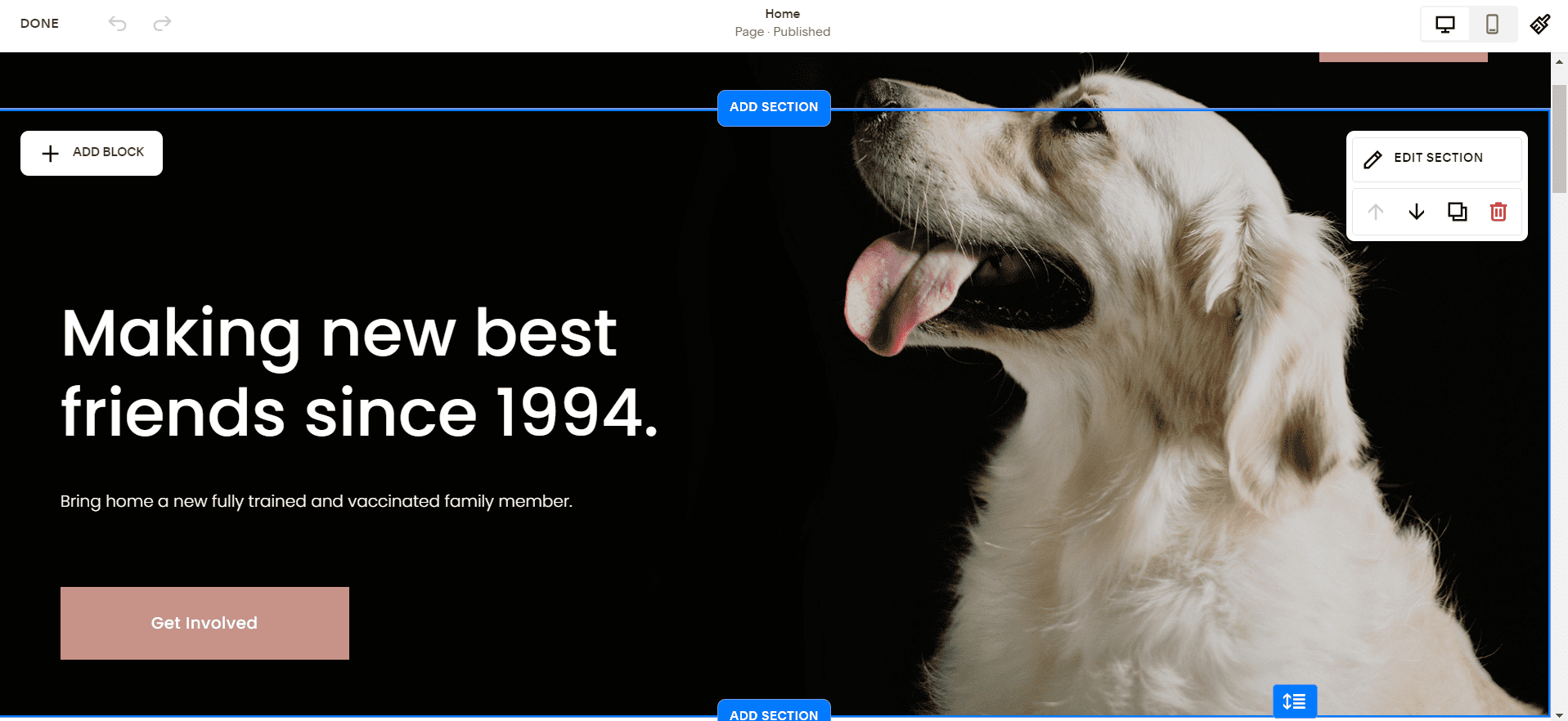The width and height of the screenshot is (1568, 721).
Task: Add section below the hero
Action: click(x=774, y=711)
